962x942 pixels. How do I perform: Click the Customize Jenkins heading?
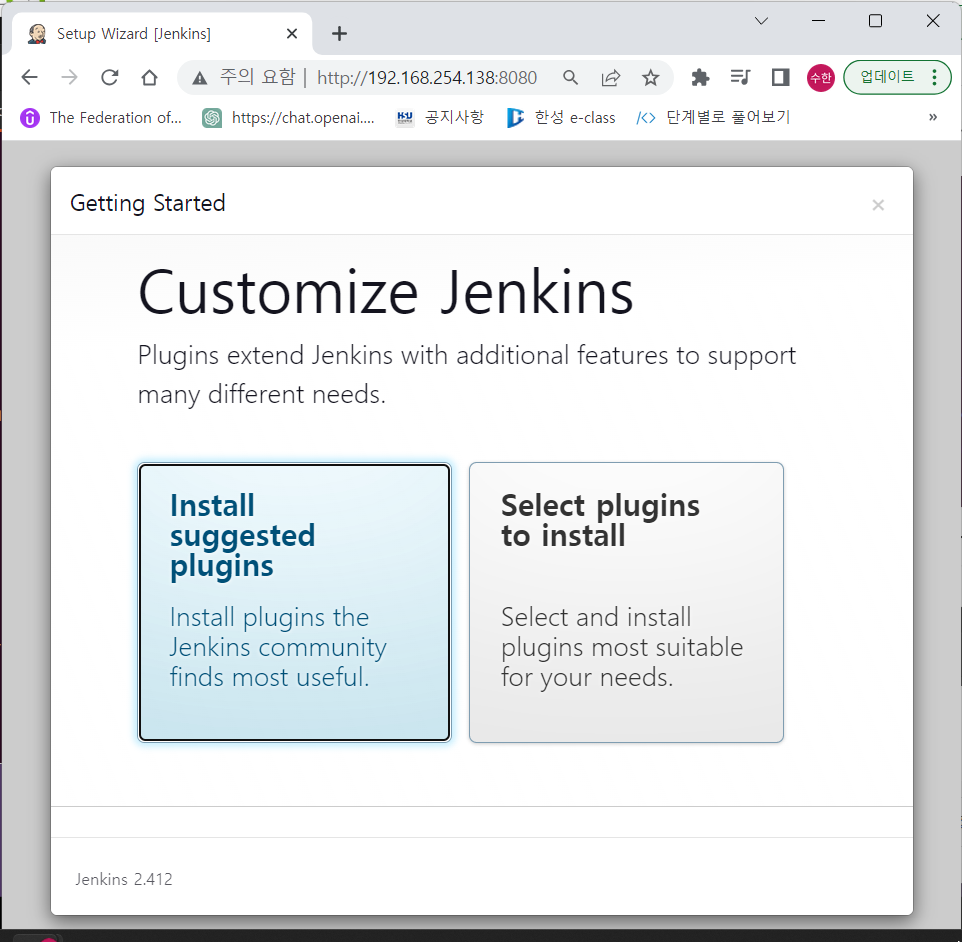point(386,293)
